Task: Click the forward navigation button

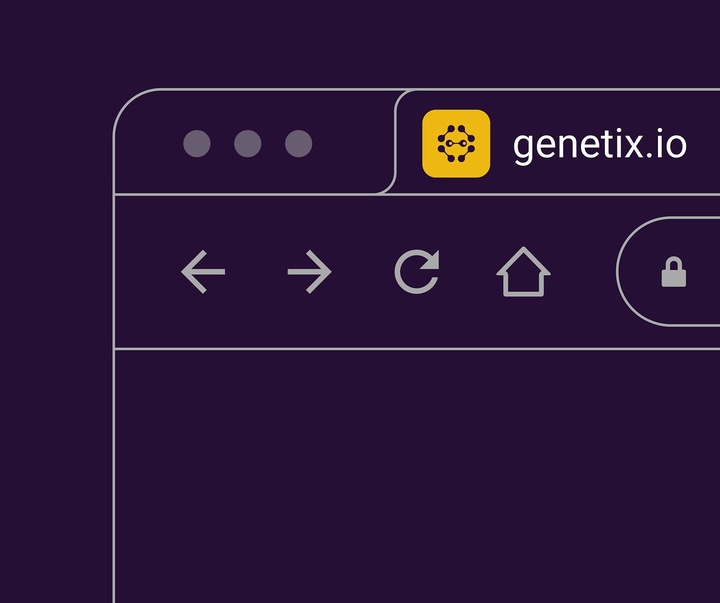Action: coord(309,272)
